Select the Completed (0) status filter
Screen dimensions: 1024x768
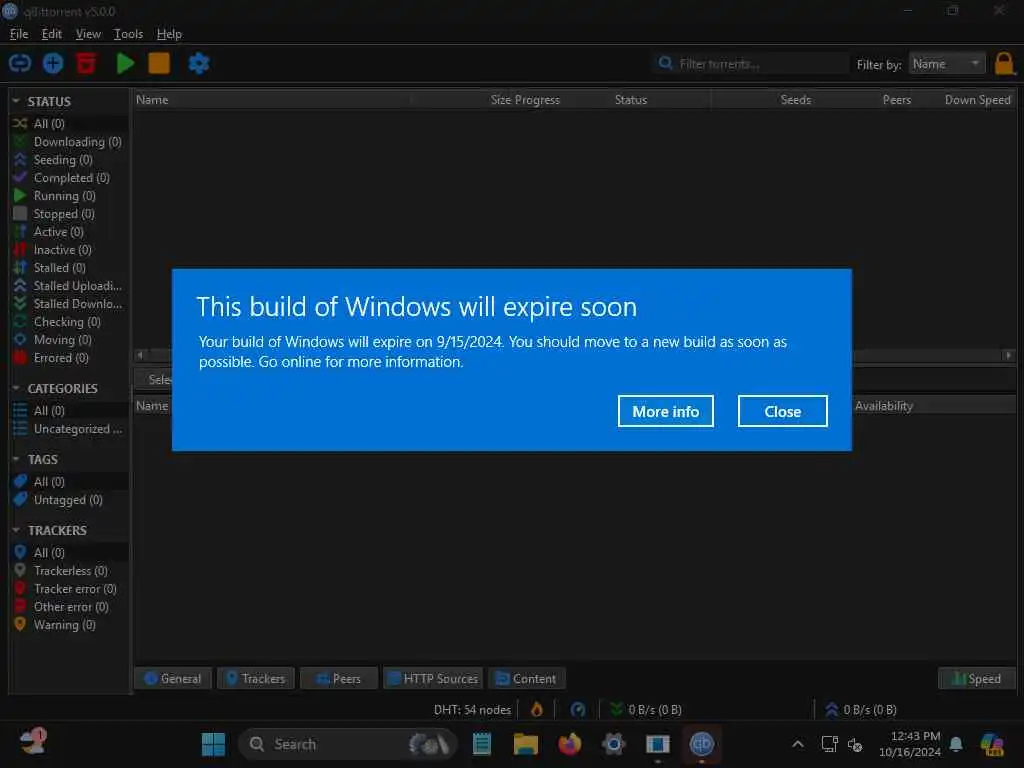[68, 178]
